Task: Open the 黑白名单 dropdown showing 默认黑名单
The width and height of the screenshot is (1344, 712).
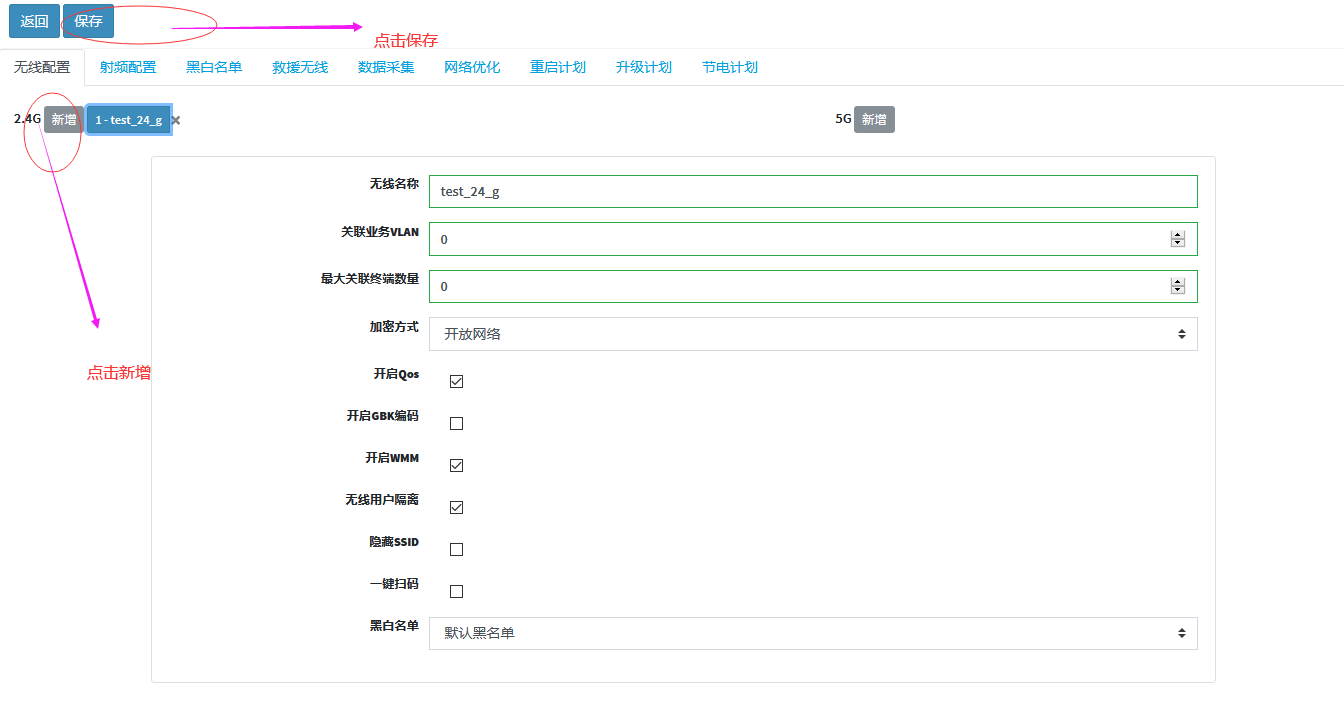Action: (812, 633)
